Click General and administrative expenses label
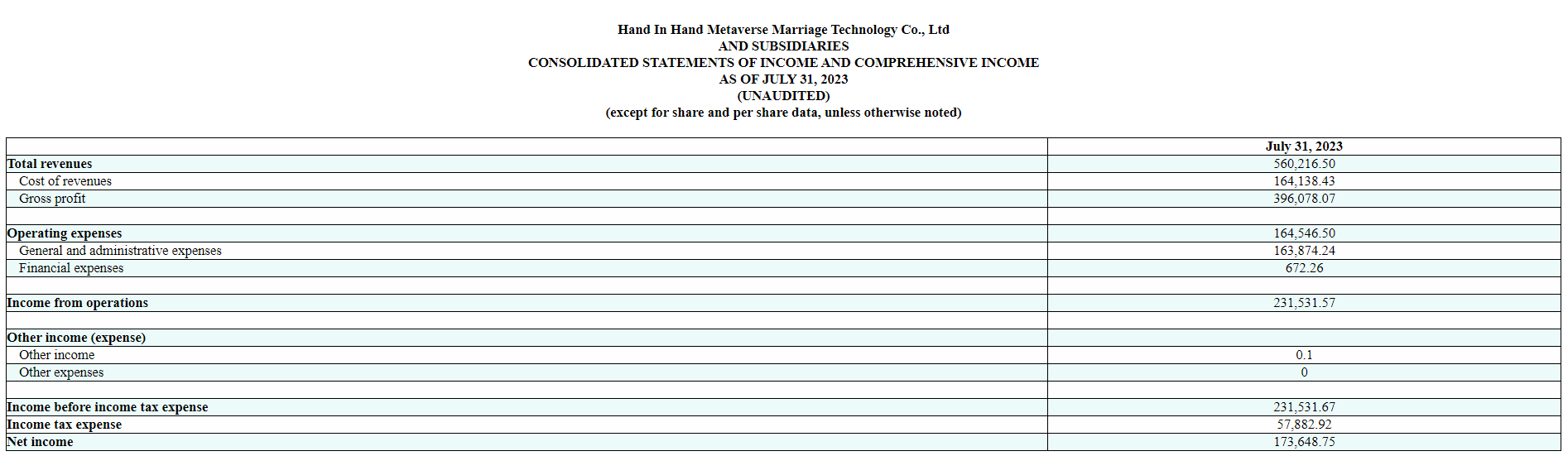Viewport: 1568px width, 456px height. coord(120,251)
